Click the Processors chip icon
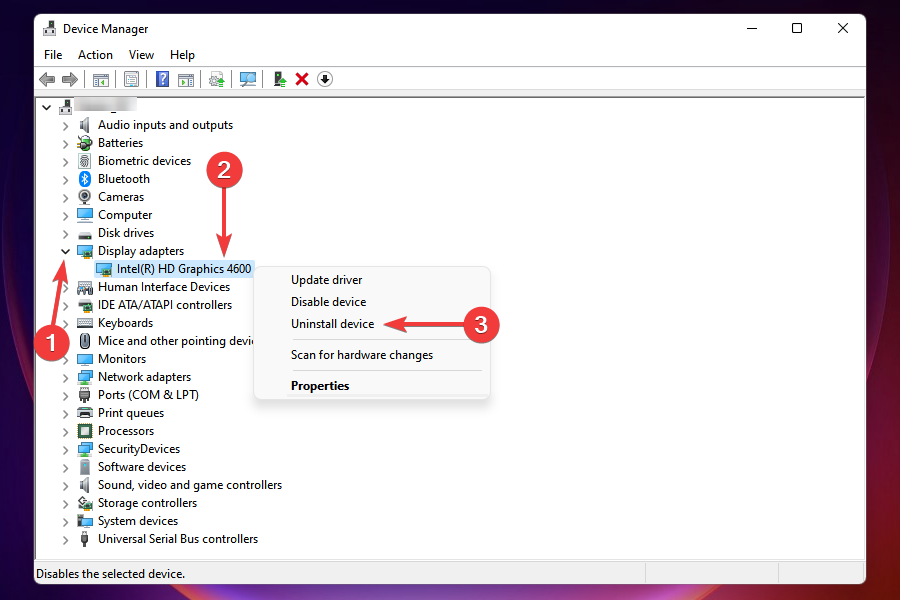The width and height of the screenshot is (900, 600). 85,431
